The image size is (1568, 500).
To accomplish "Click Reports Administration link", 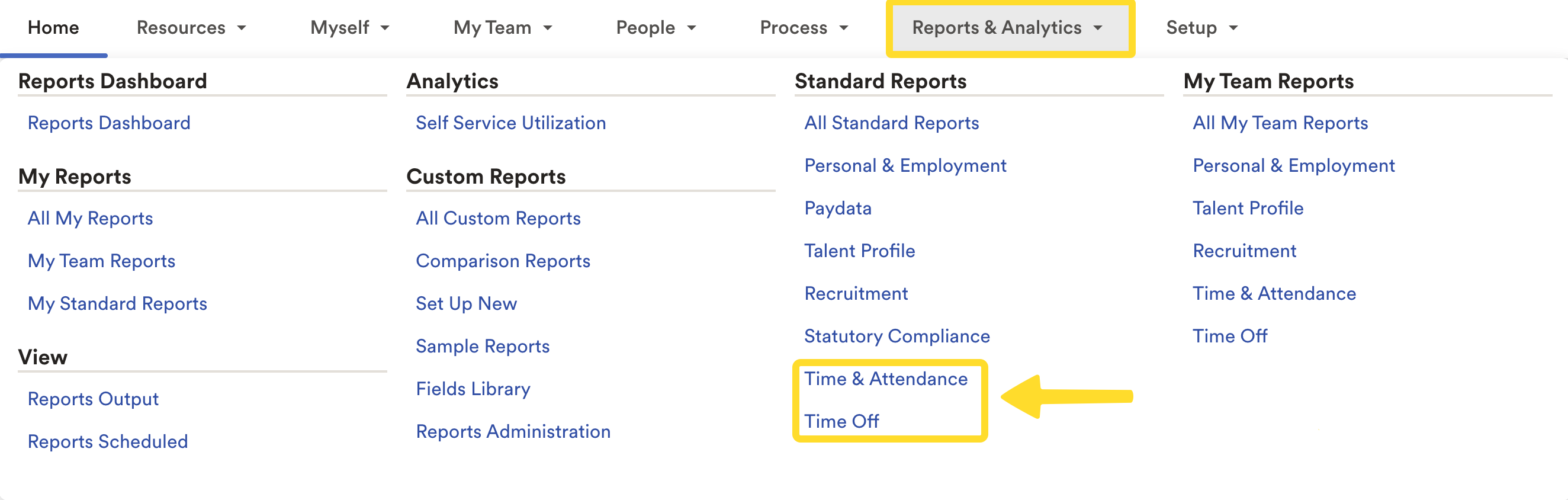I will point(513,432).
